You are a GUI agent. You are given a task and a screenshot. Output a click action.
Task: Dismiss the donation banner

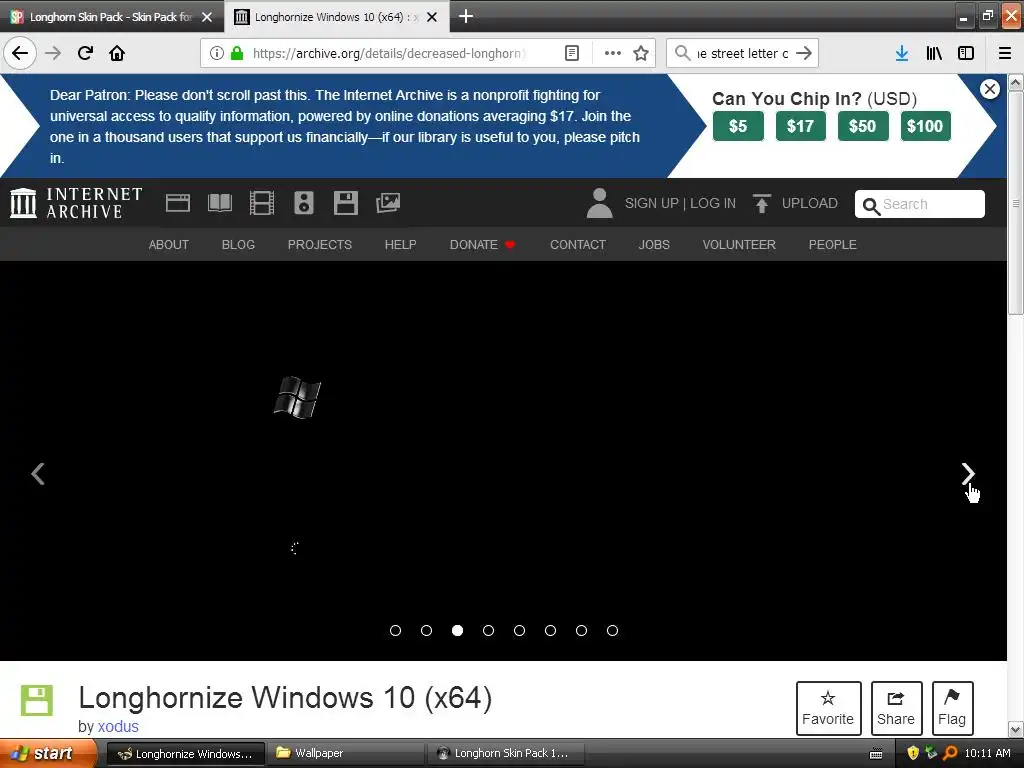tap(989, 89)
